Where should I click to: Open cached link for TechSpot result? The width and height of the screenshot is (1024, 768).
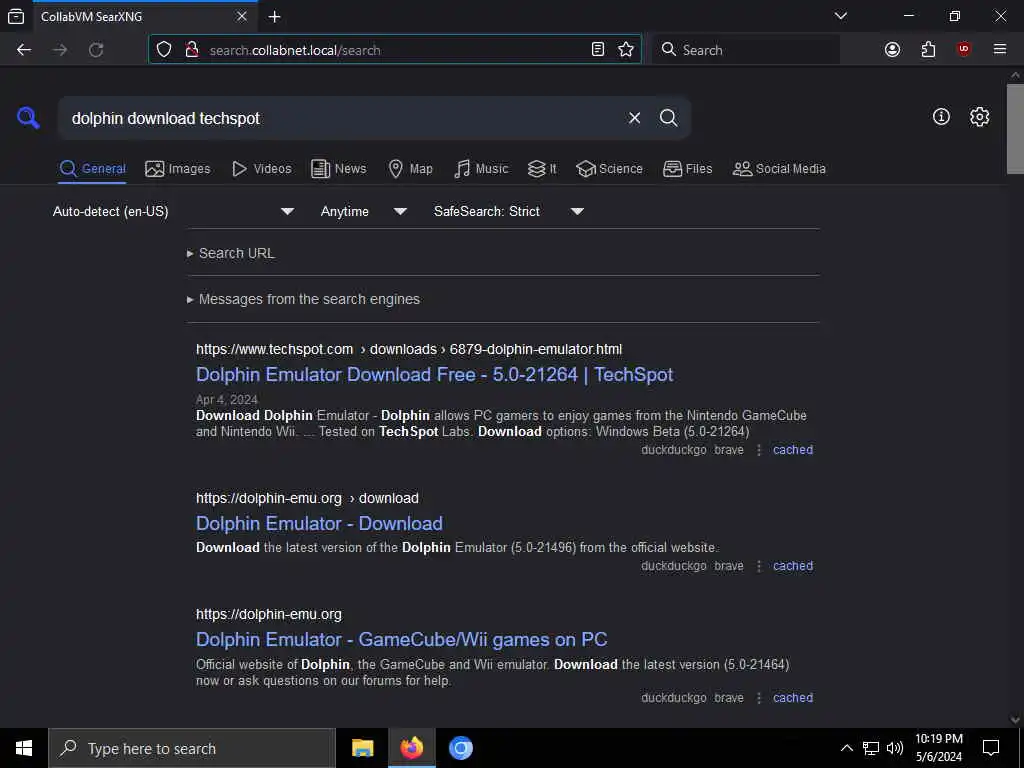coord(793,449)
